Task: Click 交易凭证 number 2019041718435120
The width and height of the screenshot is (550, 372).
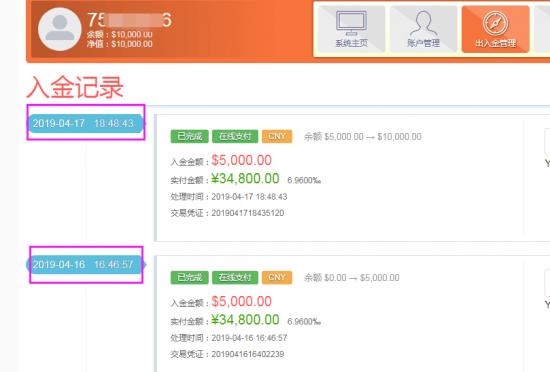Action: click(x=248, y=213)
